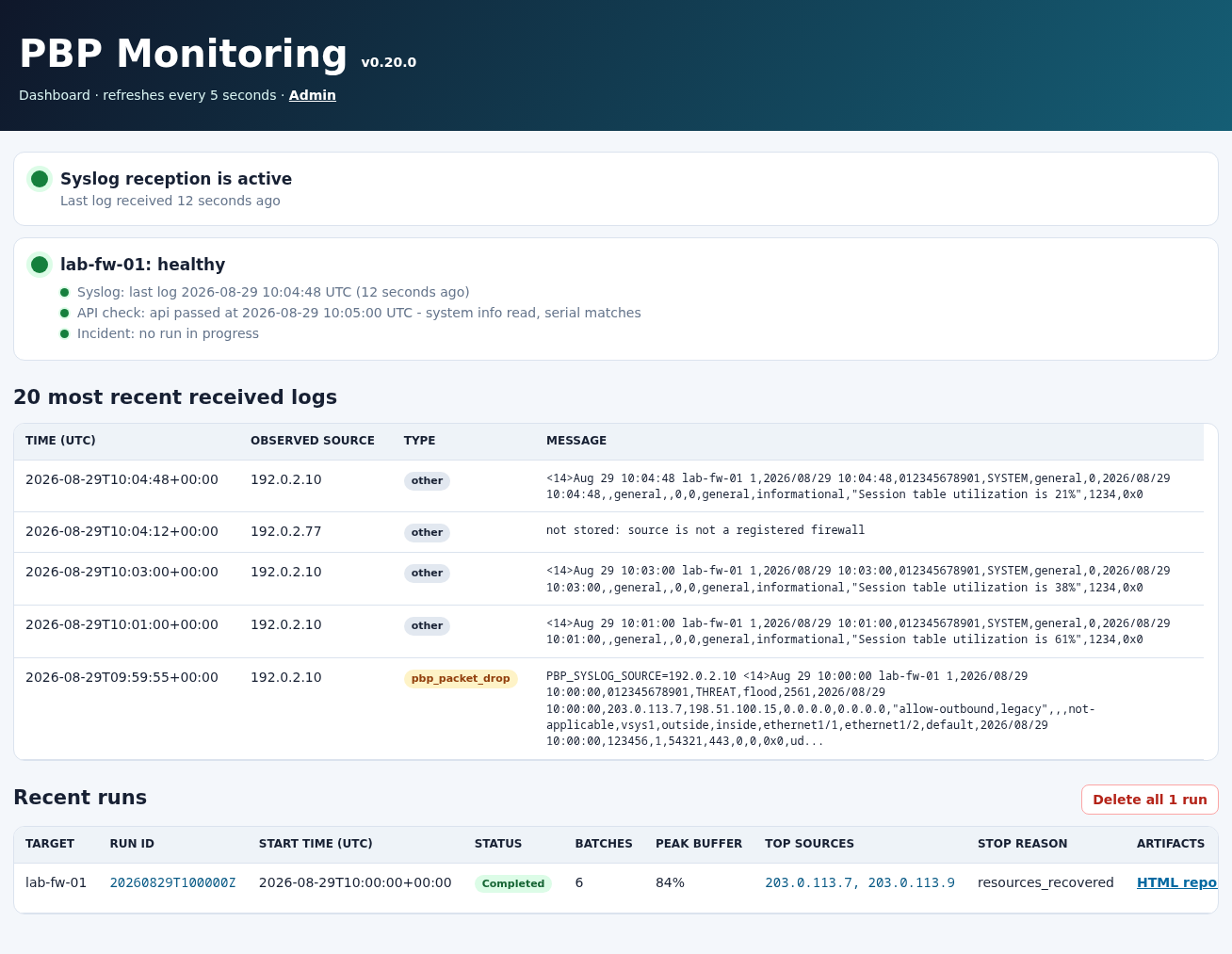Image resolution: width=1232 pixels, height=954 pixels.
Task: Click the TYPE column header
Action: click(x=419, y=441)
